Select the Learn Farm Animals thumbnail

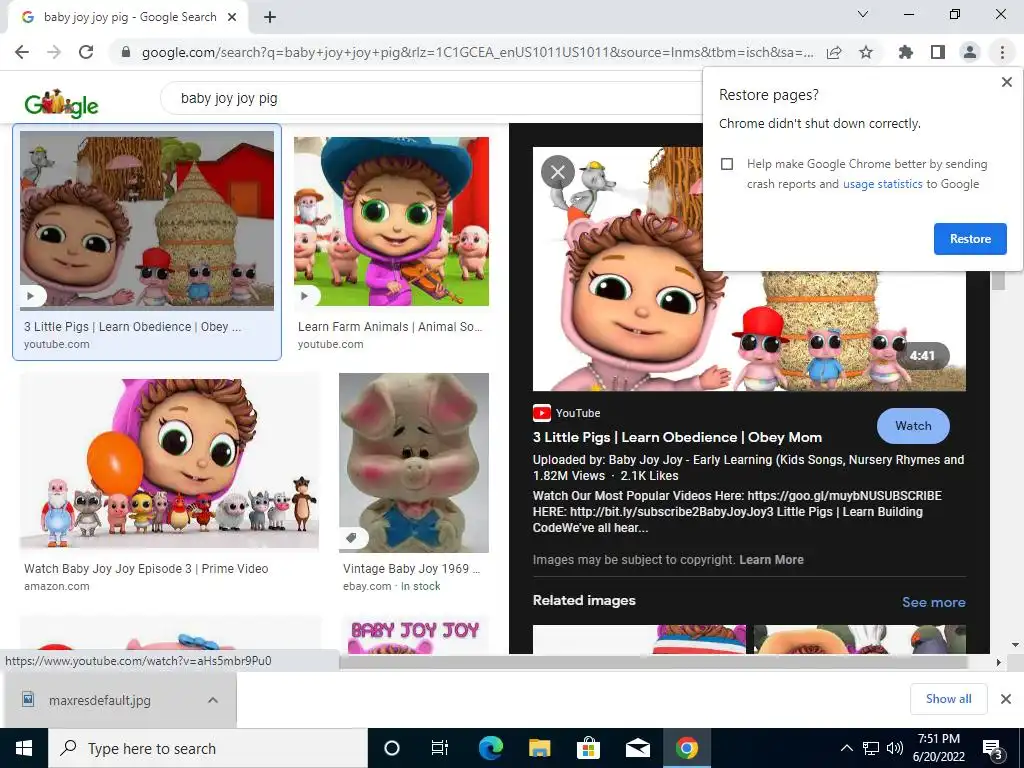391,221
